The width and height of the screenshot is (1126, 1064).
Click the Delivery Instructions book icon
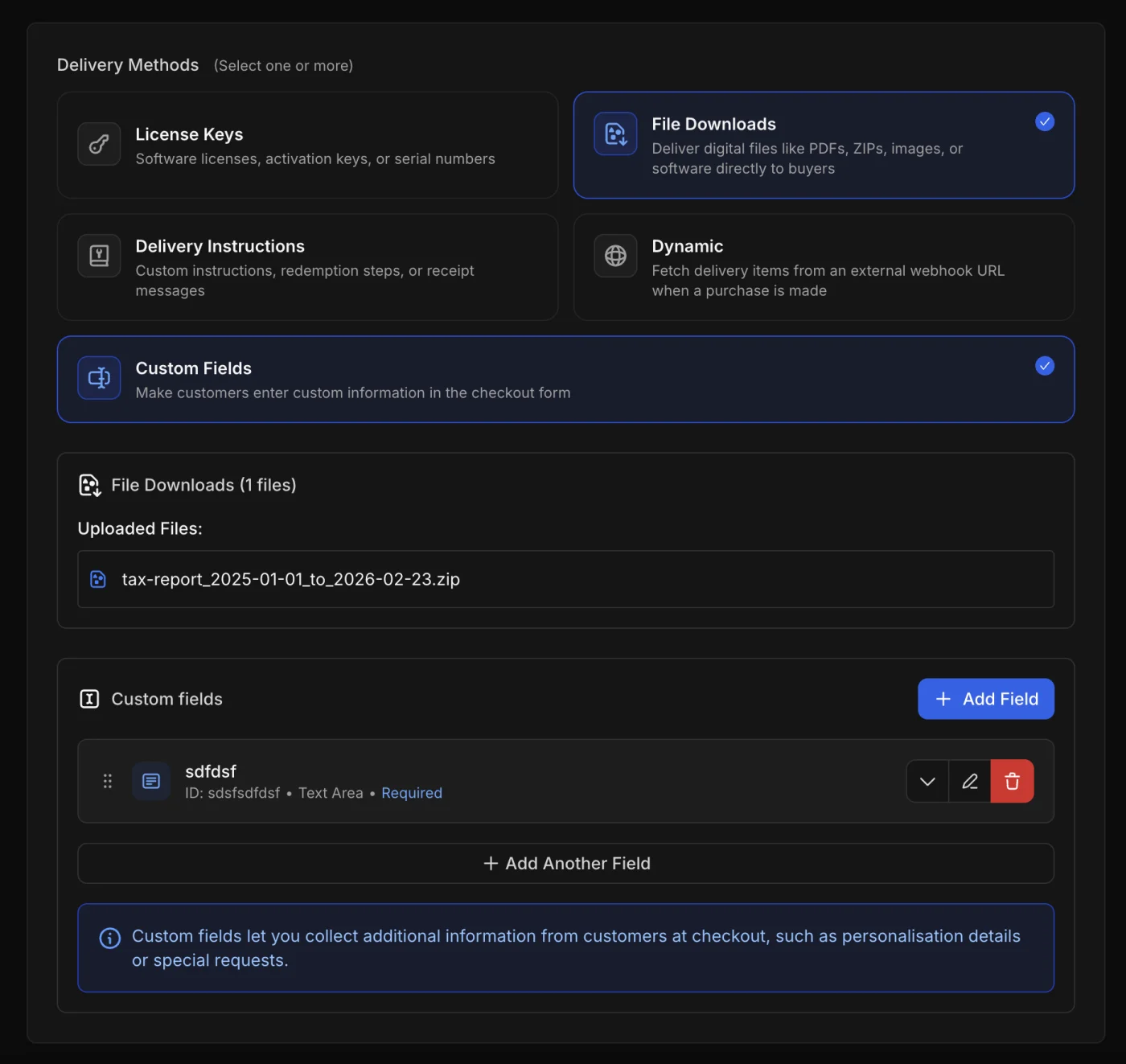pyautogui.click(x=99, y=256)
